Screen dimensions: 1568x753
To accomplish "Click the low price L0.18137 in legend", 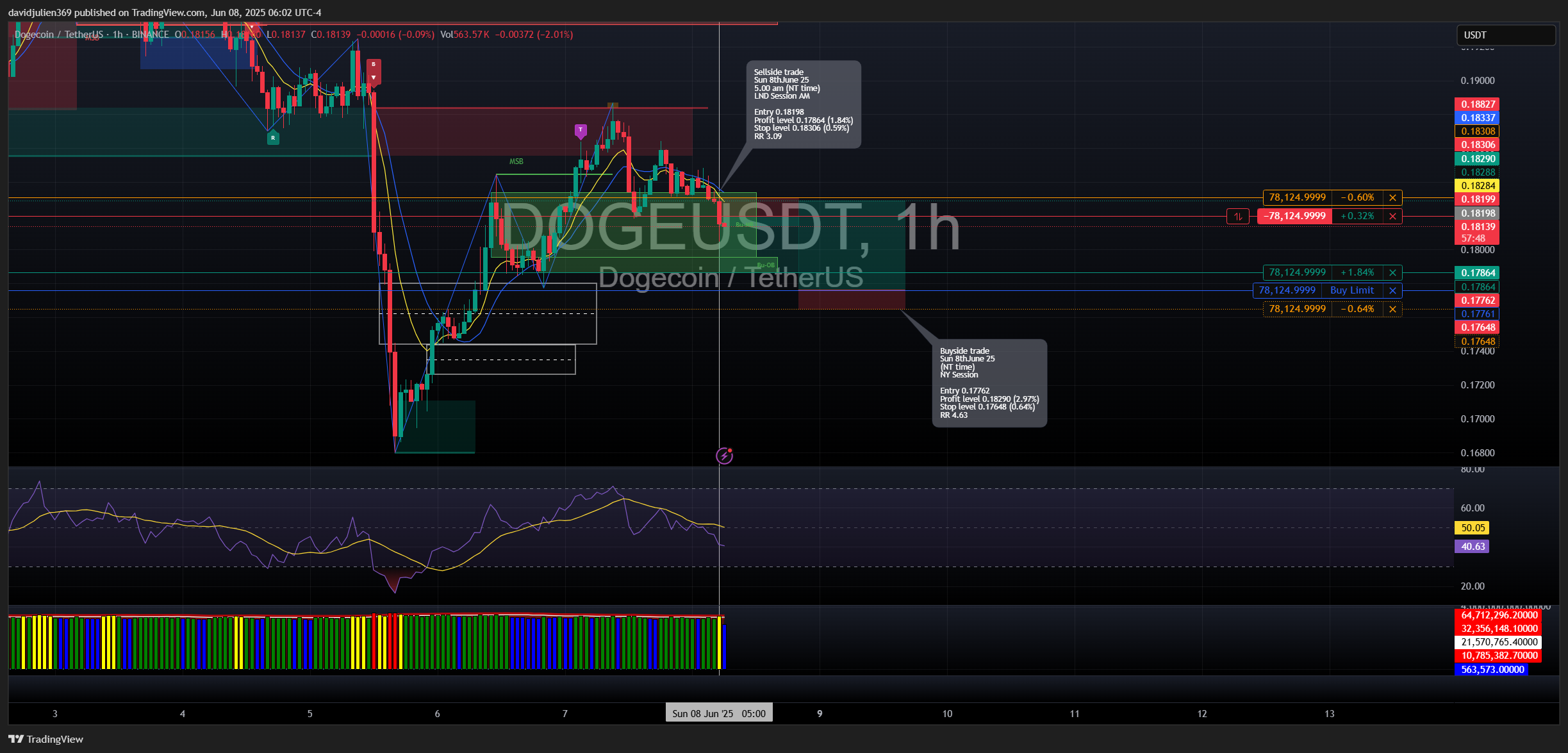I will click(x=286, y=35).
